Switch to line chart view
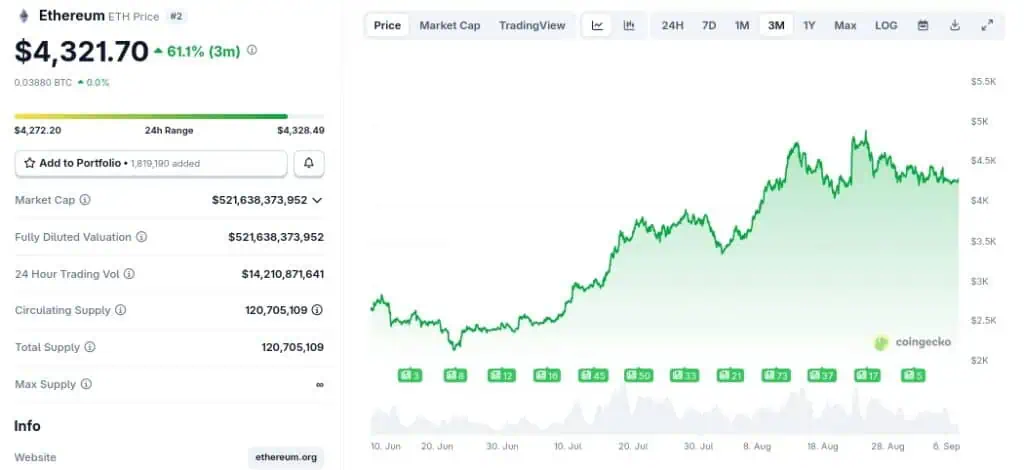Screen dimensions: 1024x470 click(x=597, y=25)
